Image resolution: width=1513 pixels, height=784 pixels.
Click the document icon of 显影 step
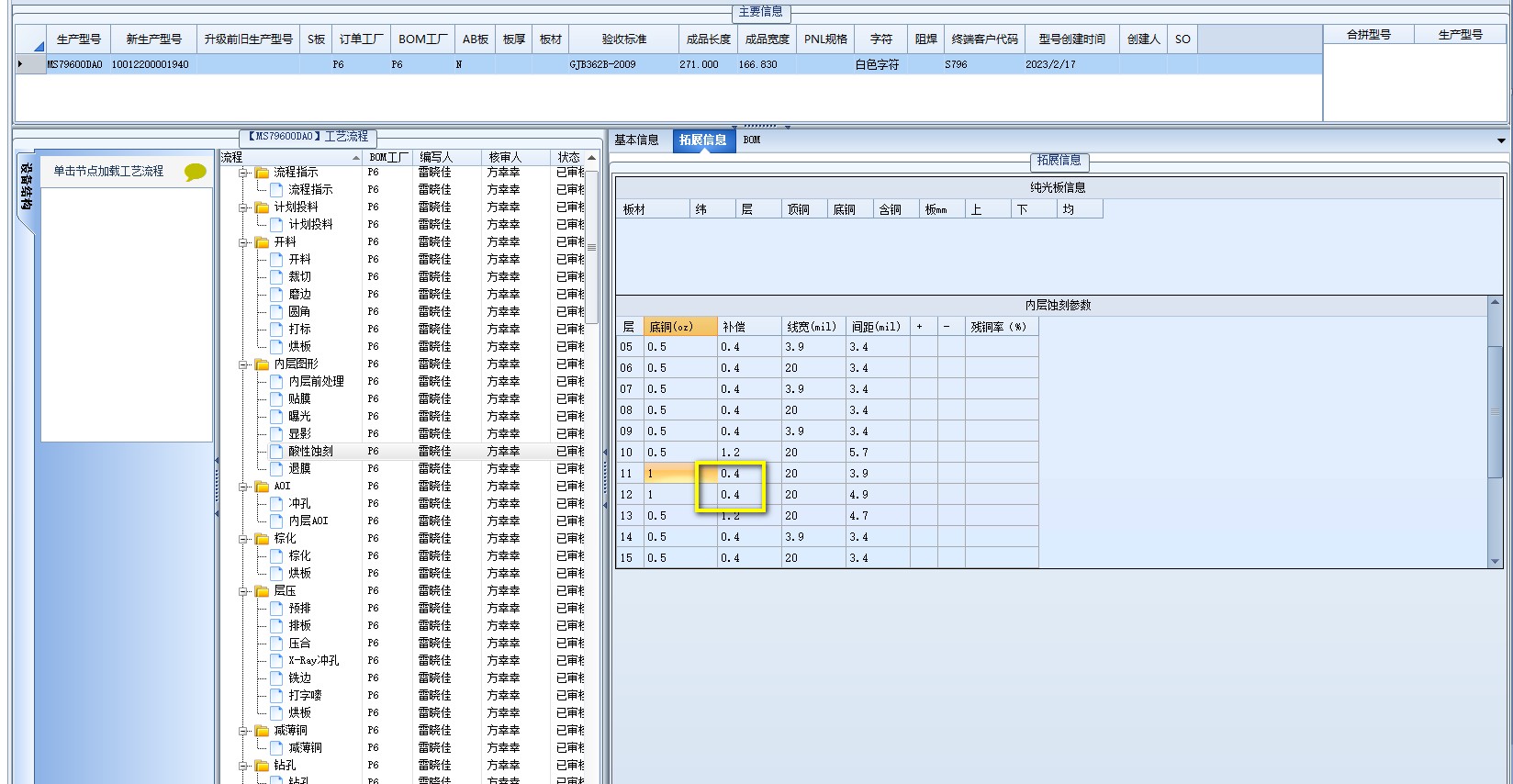(276, 433)
